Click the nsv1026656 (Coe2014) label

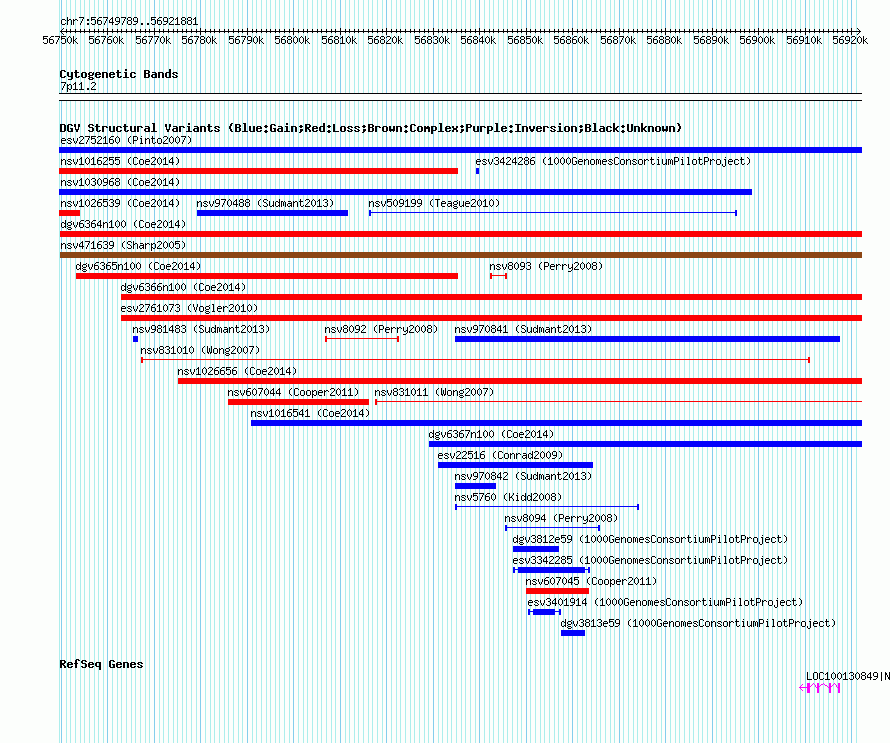[x=237, y=371]
